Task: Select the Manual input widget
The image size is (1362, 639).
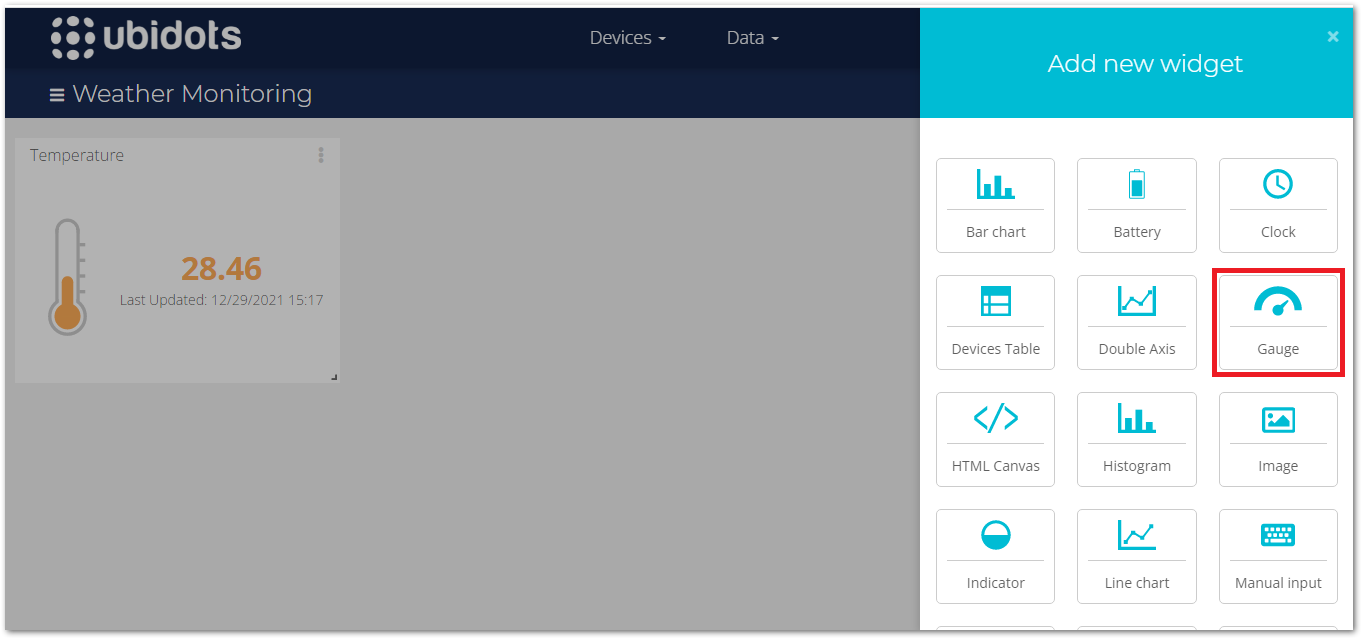Action: (x=1277, y=556)
